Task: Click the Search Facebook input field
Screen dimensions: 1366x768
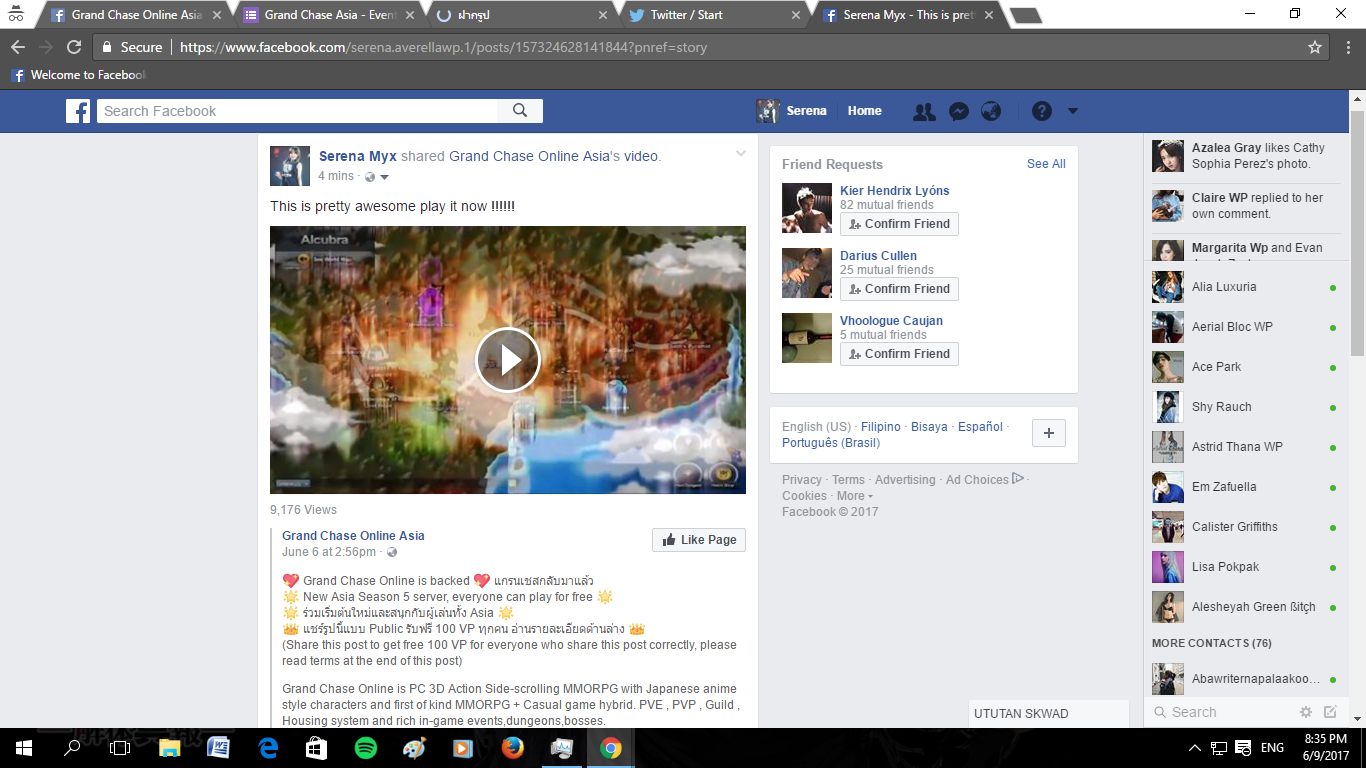Action: pos(298,111)
